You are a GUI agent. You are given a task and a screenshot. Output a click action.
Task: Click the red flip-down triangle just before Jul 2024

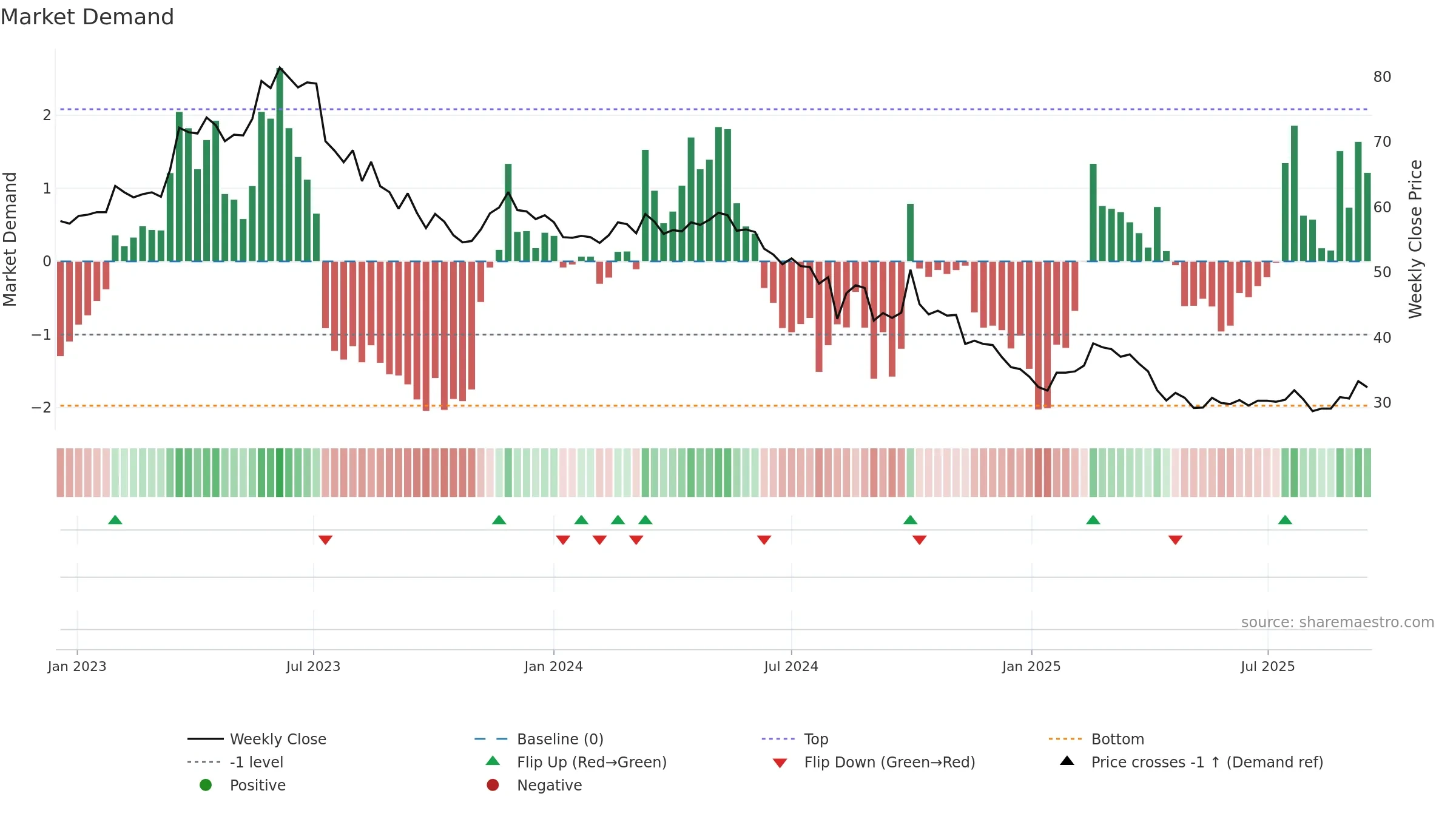pyautogui.click(x=764, y=540)
